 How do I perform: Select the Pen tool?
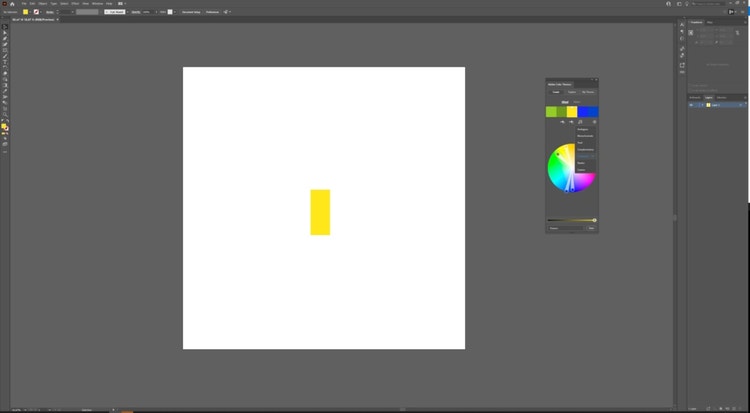tap(5, 38)
